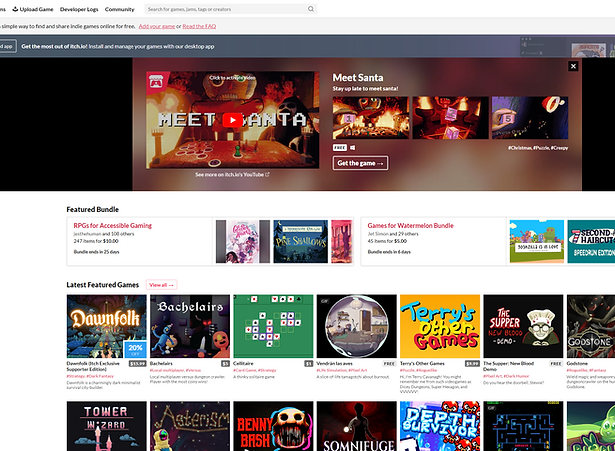Open the Somnifuge game thumbnail
Image resolution: width=615 pixels, height=451 pixels.
click(x=357, y=426)
